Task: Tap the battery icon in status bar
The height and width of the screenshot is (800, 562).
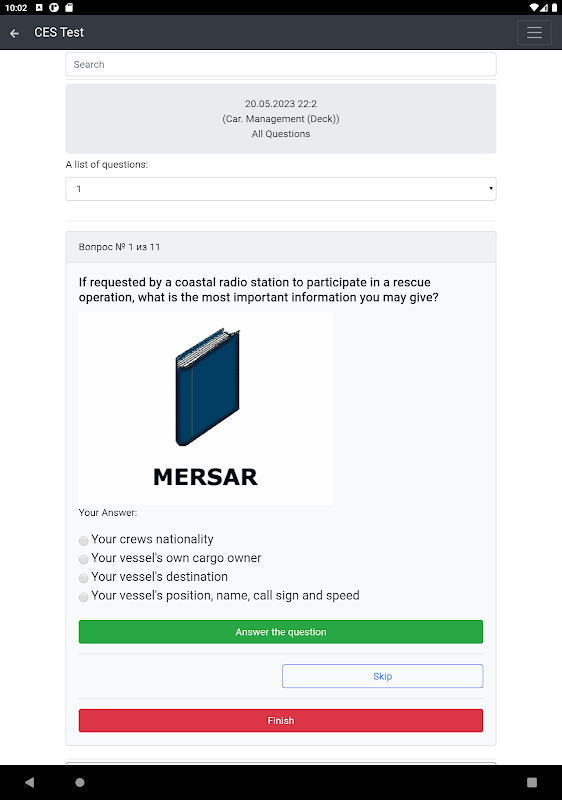Action: 554,7
